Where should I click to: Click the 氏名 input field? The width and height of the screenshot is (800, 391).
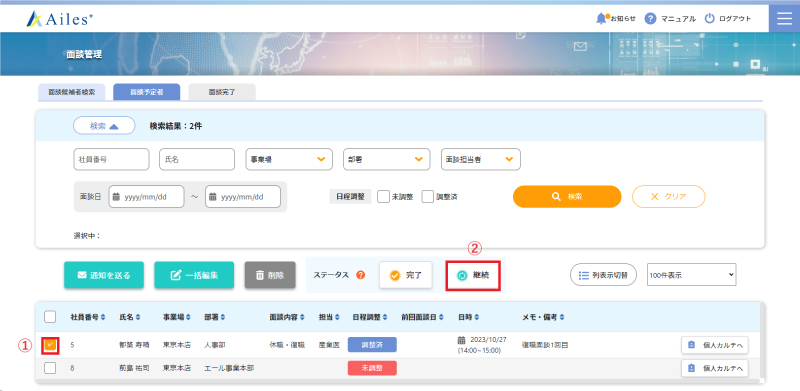coord(197,159)
